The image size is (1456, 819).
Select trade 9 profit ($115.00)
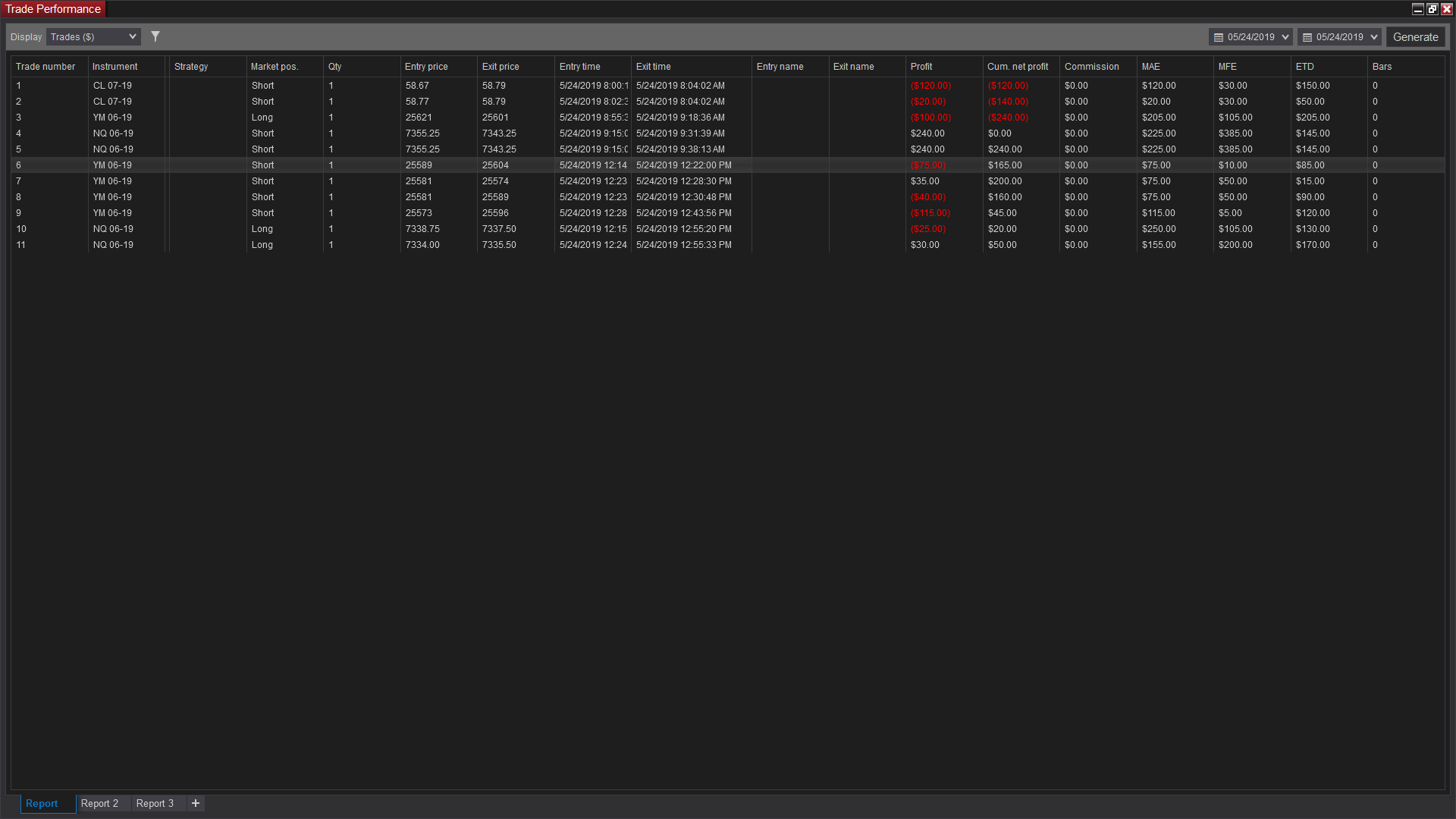pyautogui.click(x=930, y=213)
